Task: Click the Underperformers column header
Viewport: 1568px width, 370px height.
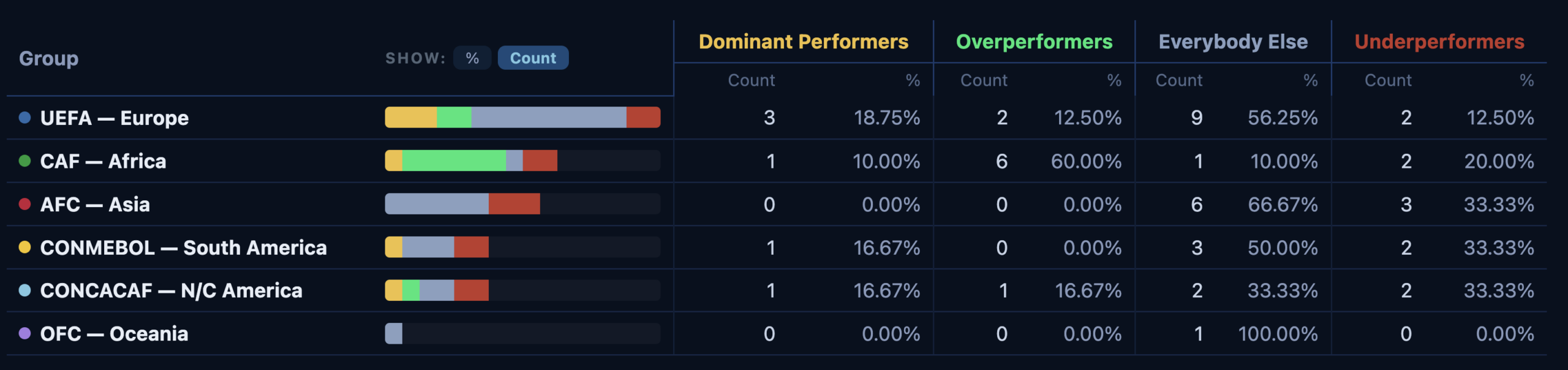Action: coord(1439,42)
